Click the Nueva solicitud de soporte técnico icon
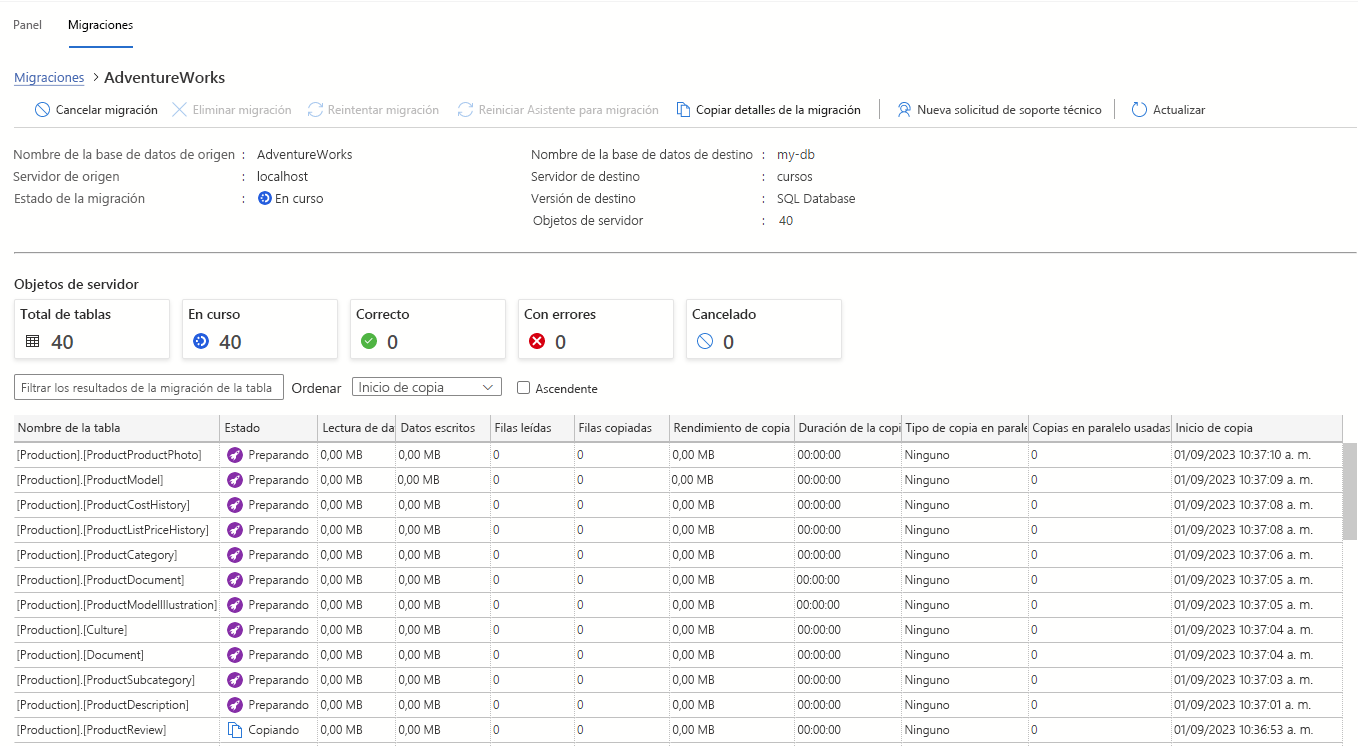This screenshot has height=746, width=1358. 904,110
